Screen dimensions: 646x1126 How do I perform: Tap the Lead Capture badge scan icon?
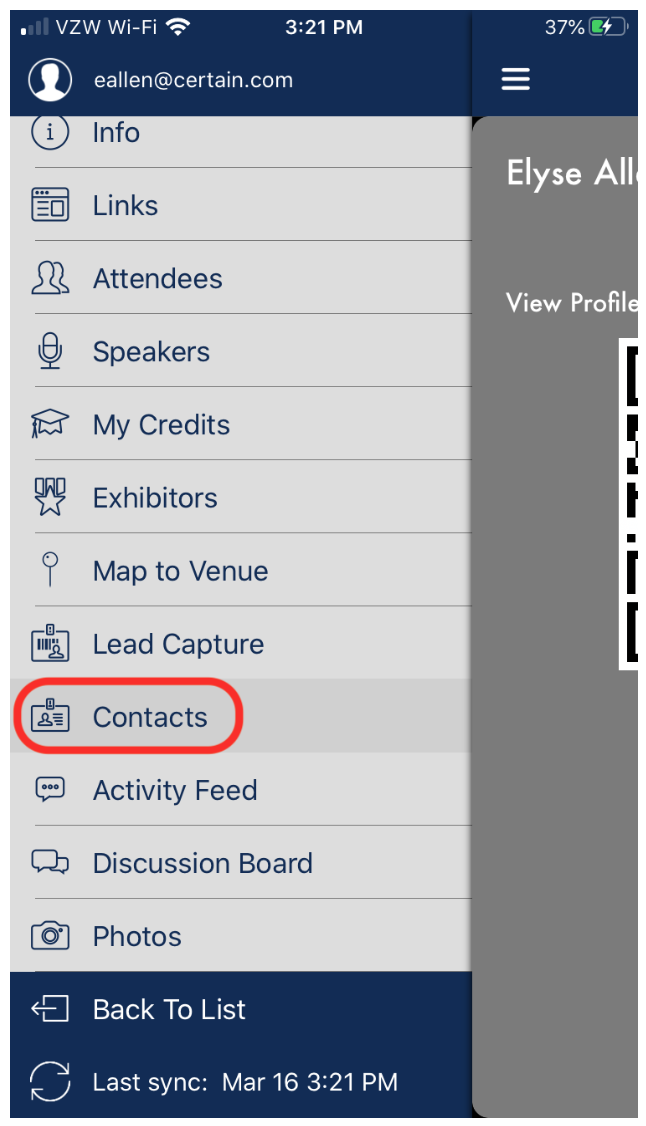50,643
